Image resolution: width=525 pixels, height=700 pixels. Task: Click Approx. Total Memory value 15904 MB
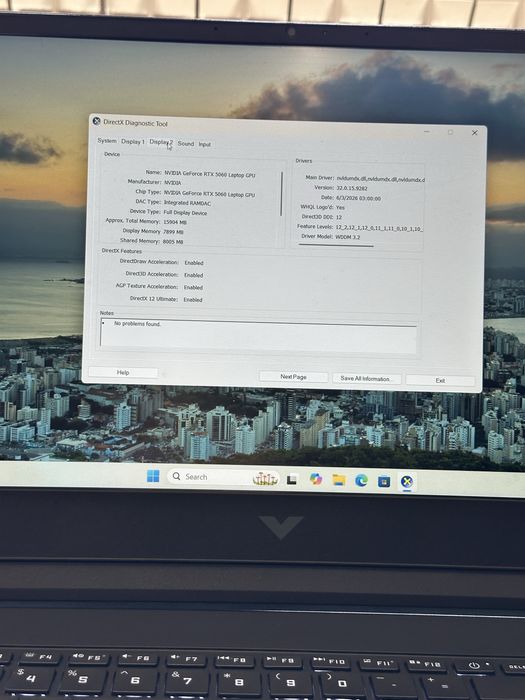(x=175, y=222)
